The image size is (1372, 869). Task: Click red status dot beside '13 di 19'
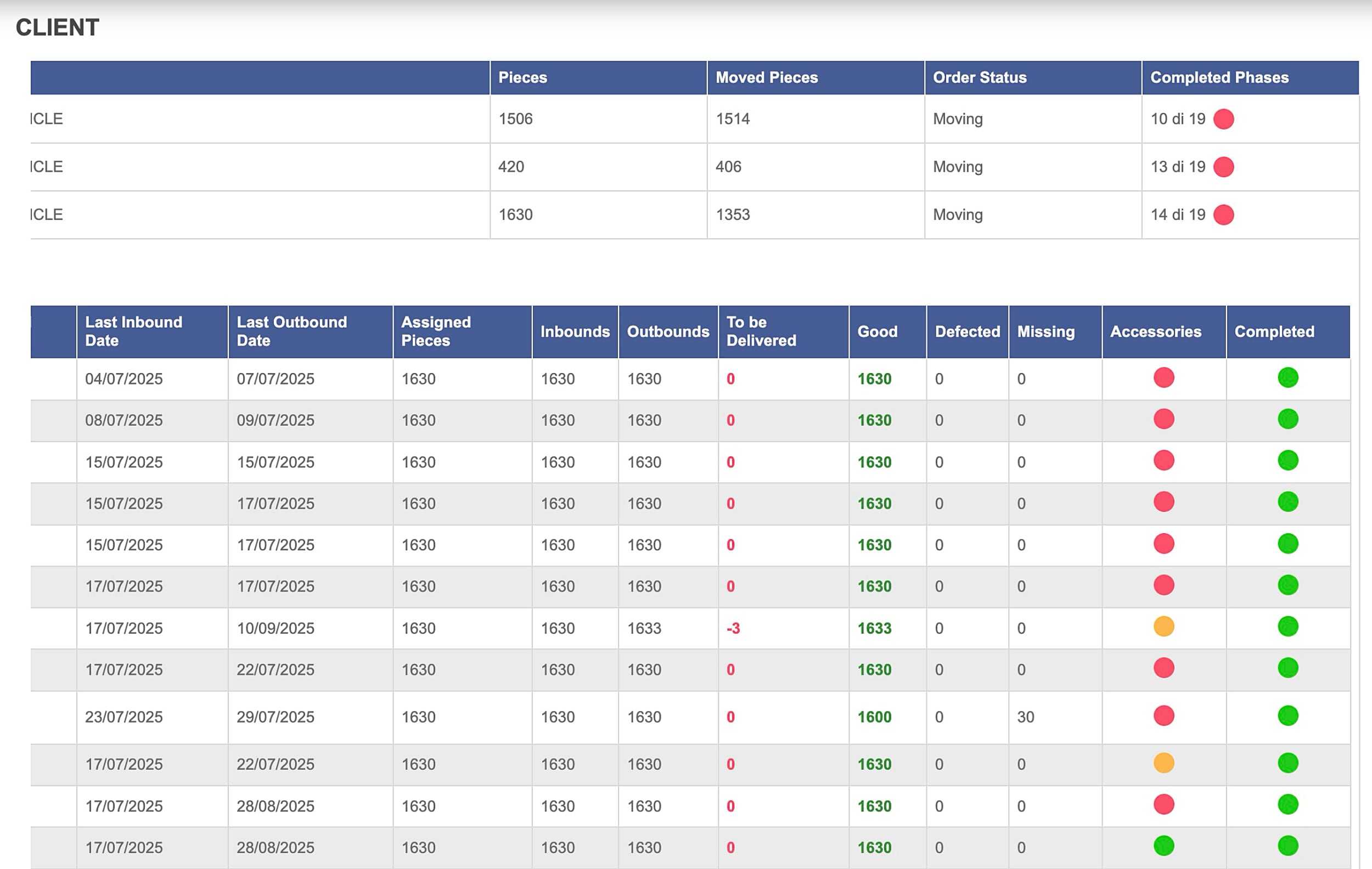[1223, 167]
